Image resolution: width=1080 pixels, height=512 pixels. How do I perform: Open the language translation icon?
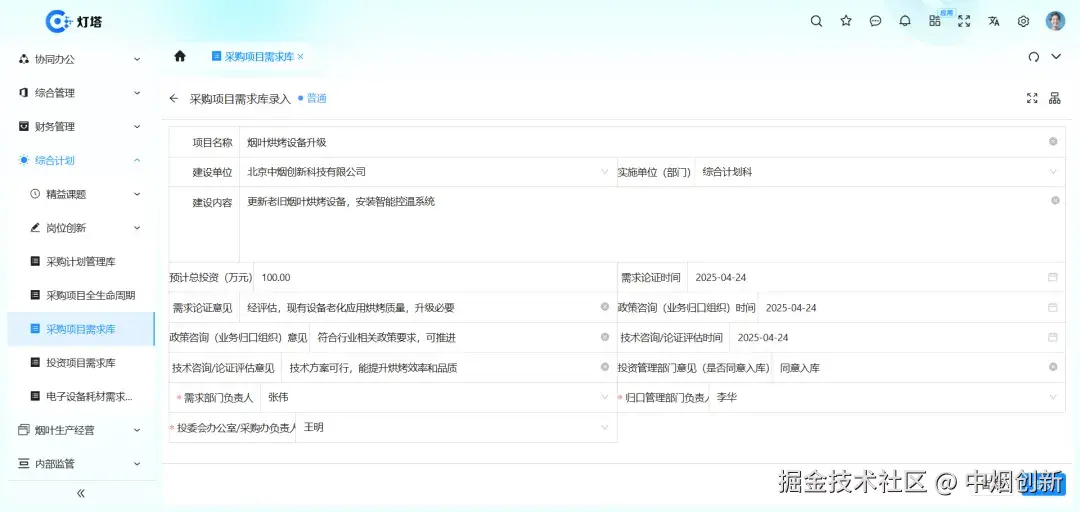click(993, 21)
